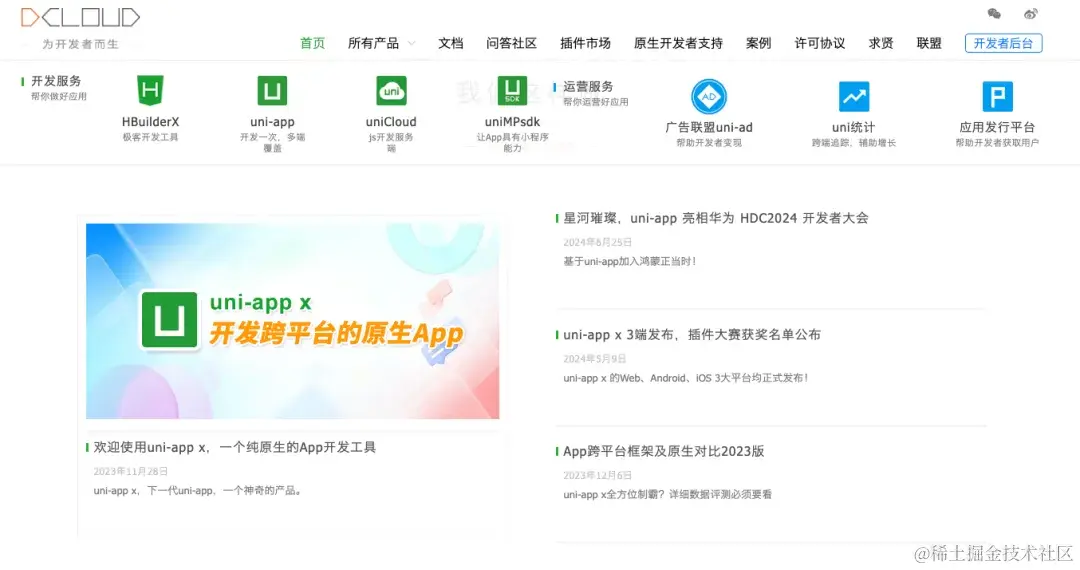Open 案例 in navigation
This screenshot has height=570, width=1080.
click(758, 43)
